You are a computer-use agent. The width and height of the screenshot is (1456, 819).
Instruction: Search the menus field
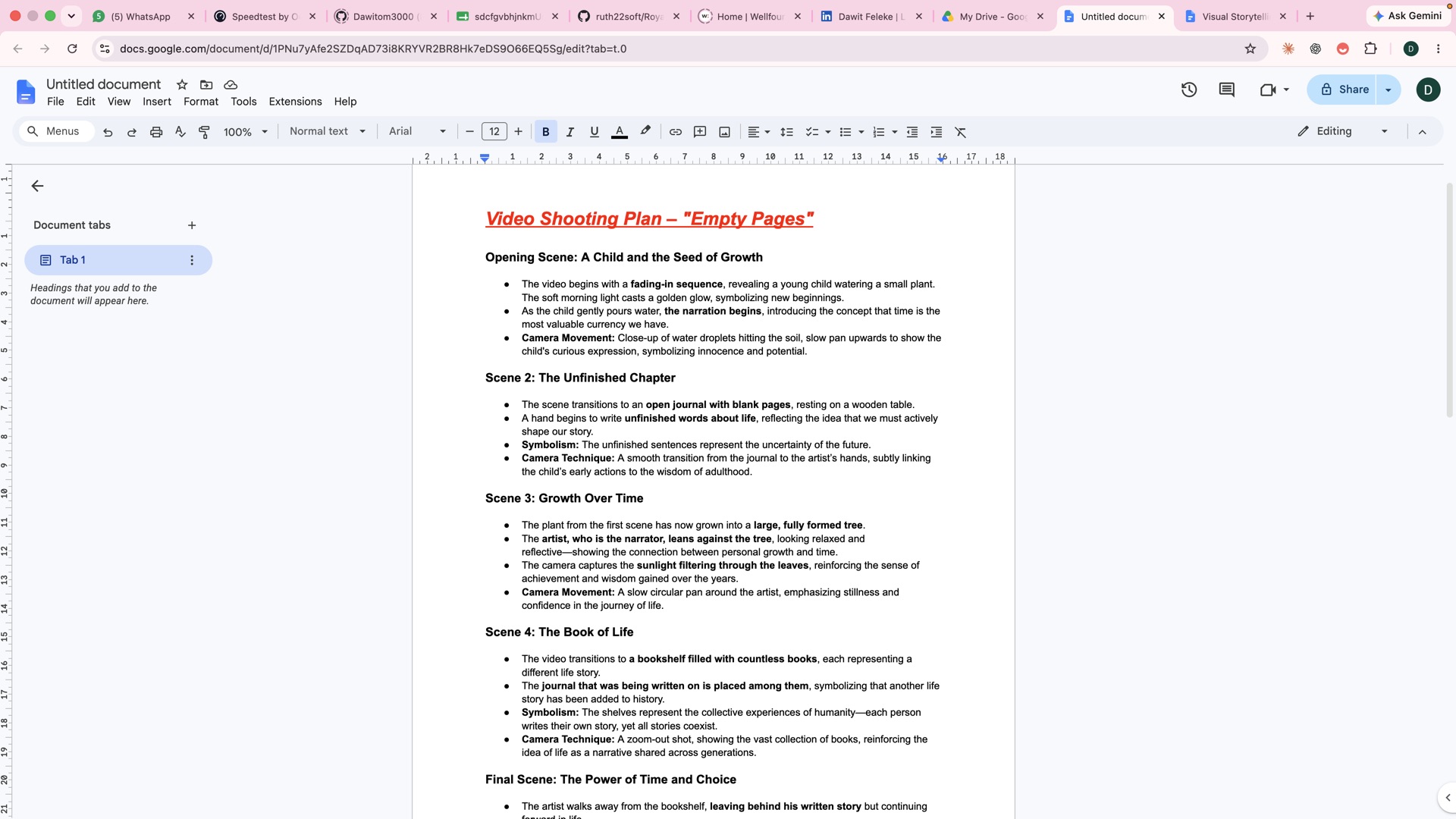point(56,131)
